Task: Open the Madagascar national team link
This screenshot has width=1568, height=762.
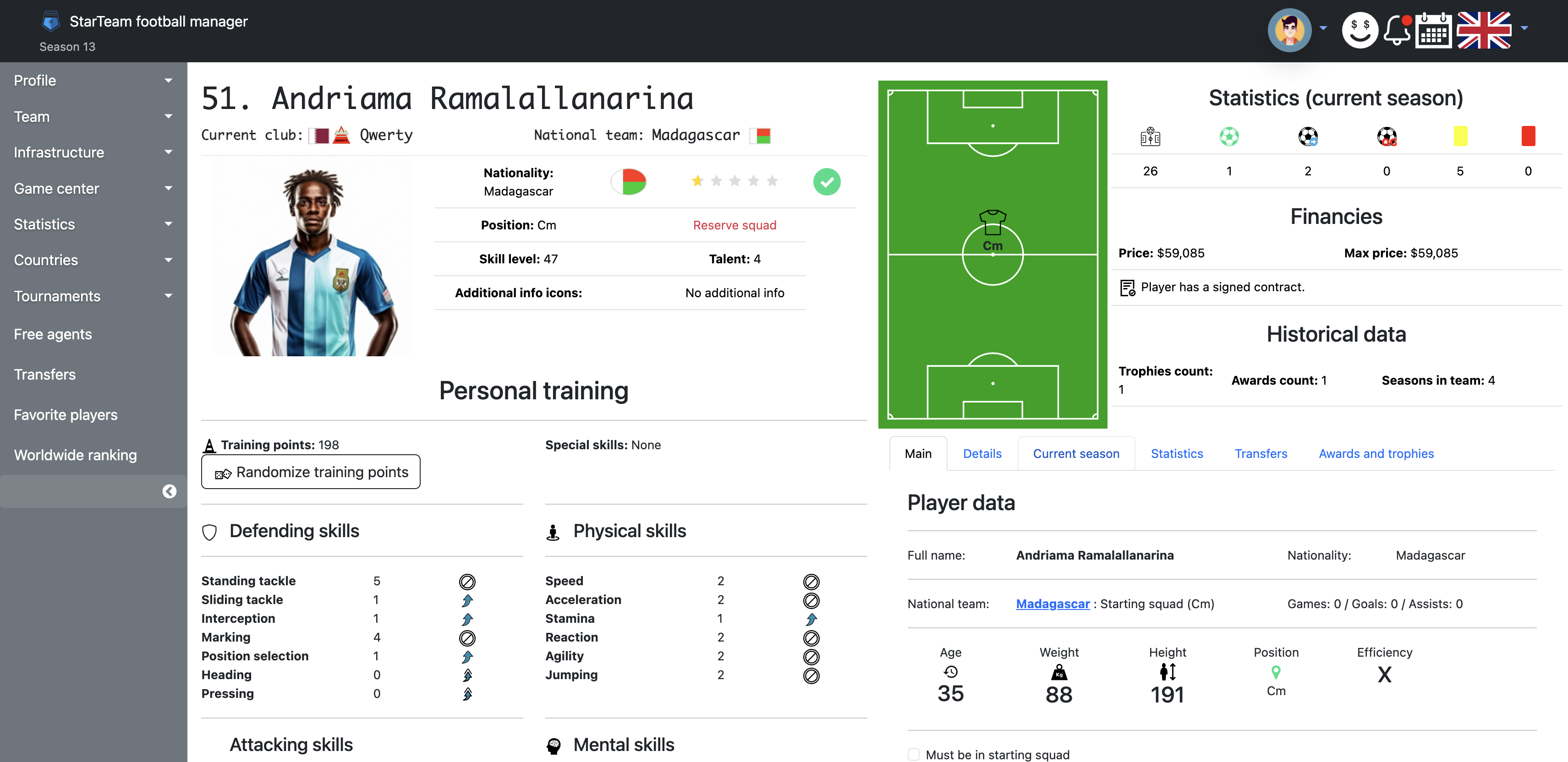Action: coord(1053,604)
